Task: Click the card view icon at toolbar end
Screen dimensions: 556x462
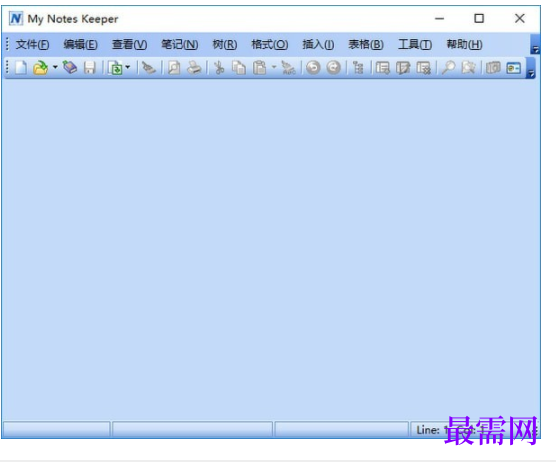Action: 514,67
